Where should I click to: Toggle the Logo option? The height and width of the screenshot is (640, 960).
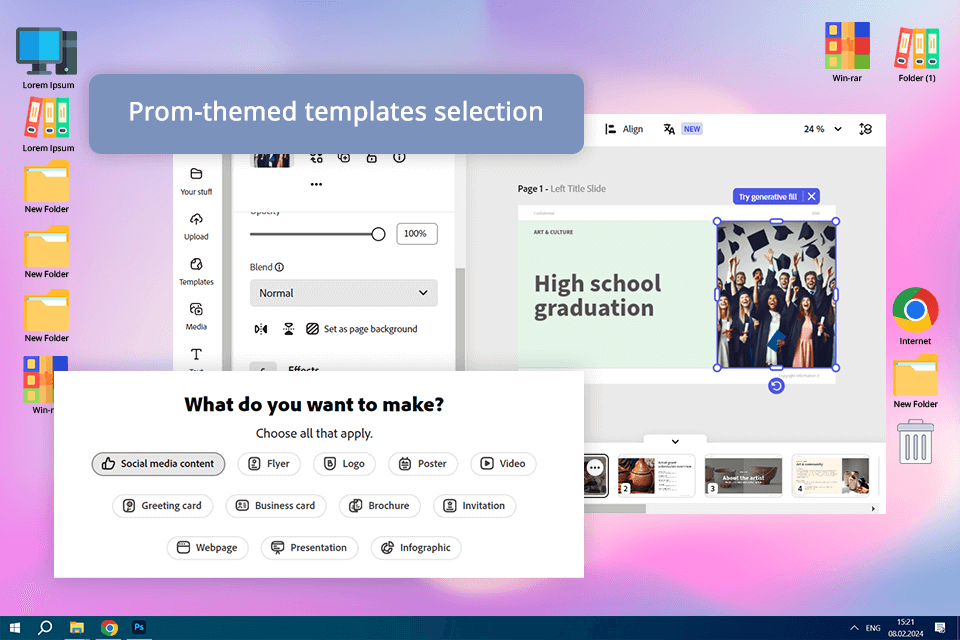click(344, 464)
